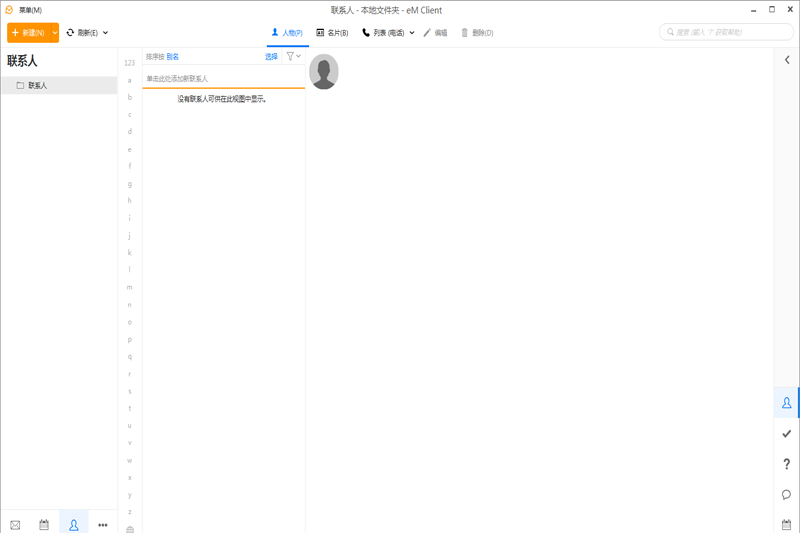Expand the 列表 view dropdown arrow
Viewport: 800px width, 533px height.
412,33
